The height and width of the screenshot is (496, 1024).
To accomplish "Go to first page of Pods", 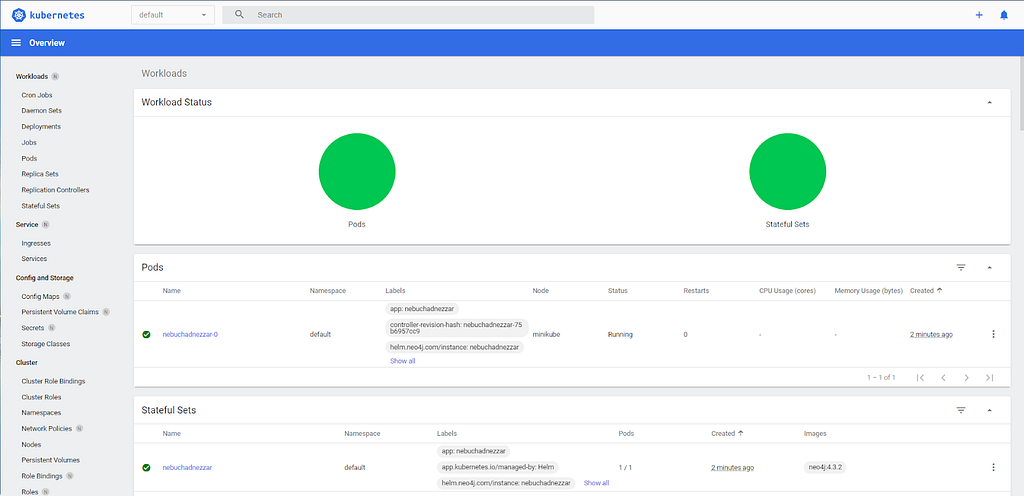I will click(x=920, y=377).
